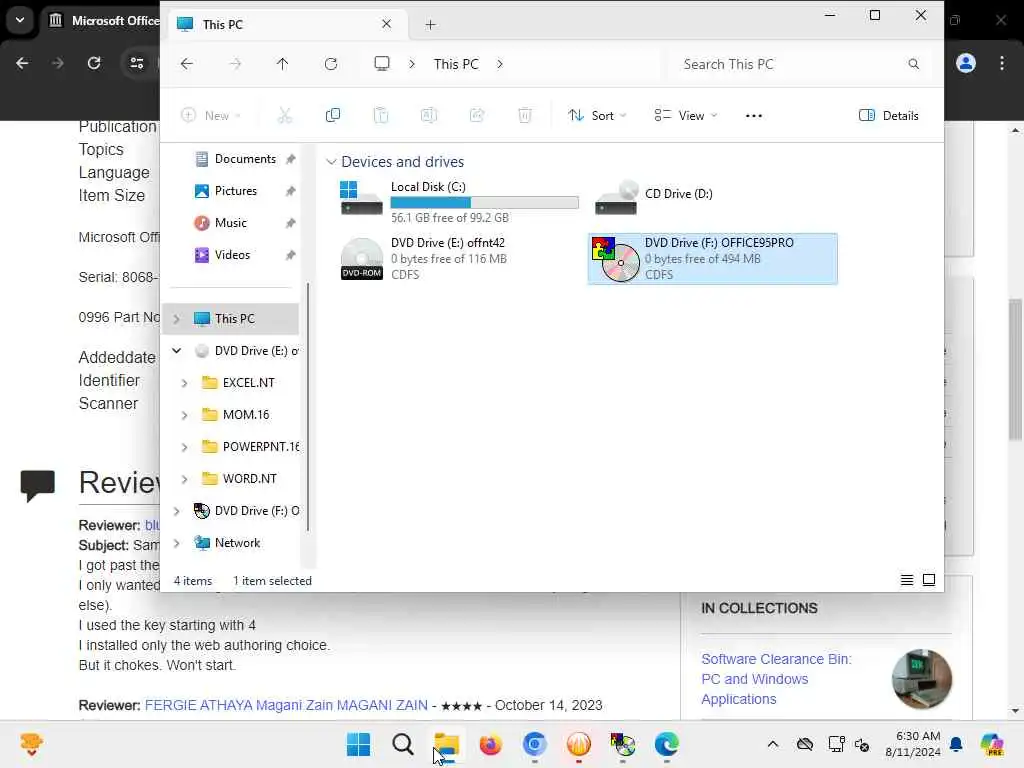Click the navigation pane scrollbar
The width and height of the screenshot is (1024, 768).
click(x=308, y=407)
